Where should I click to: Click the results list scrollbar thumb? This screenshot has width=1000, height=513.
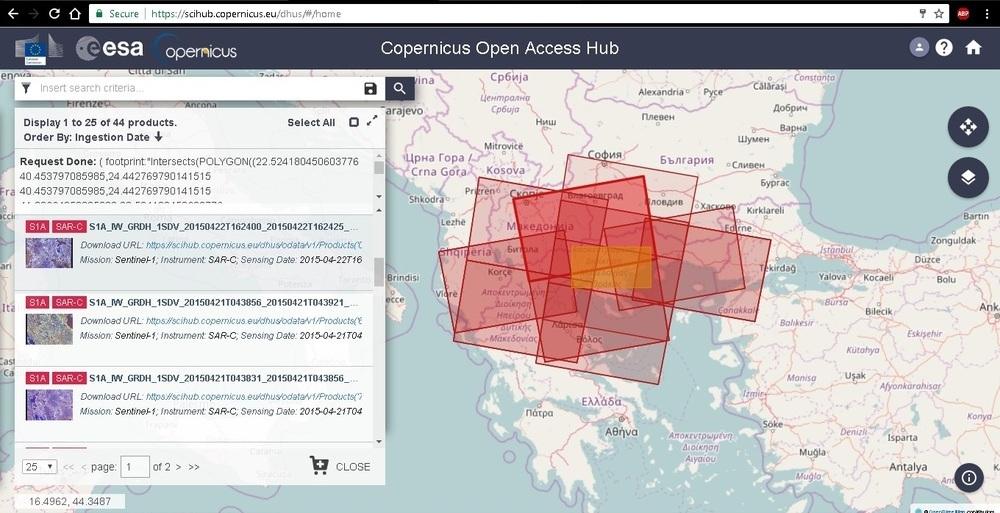coord(379,272)
